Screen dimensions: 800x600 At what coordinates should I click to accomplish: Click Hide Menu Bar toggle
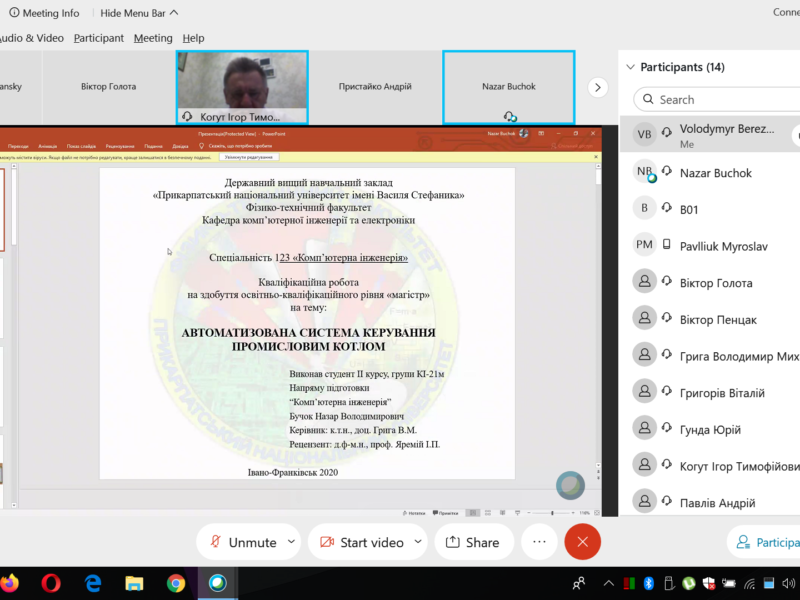139,13
